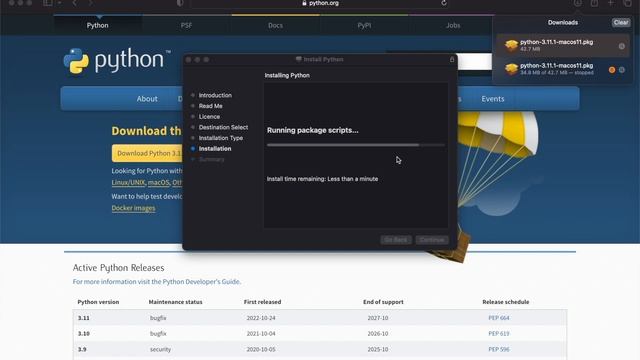Click the Active Python Releases heading
This screenshot has height=360, width=640.
pos(118,268)
